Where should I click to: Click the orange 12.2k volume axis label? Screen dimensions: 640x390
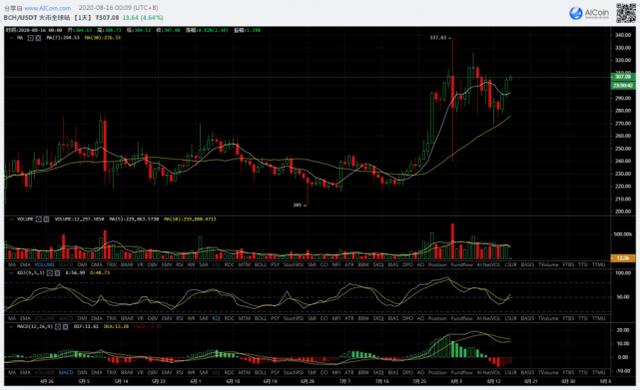pyautogui.click(x=623, y=258)
